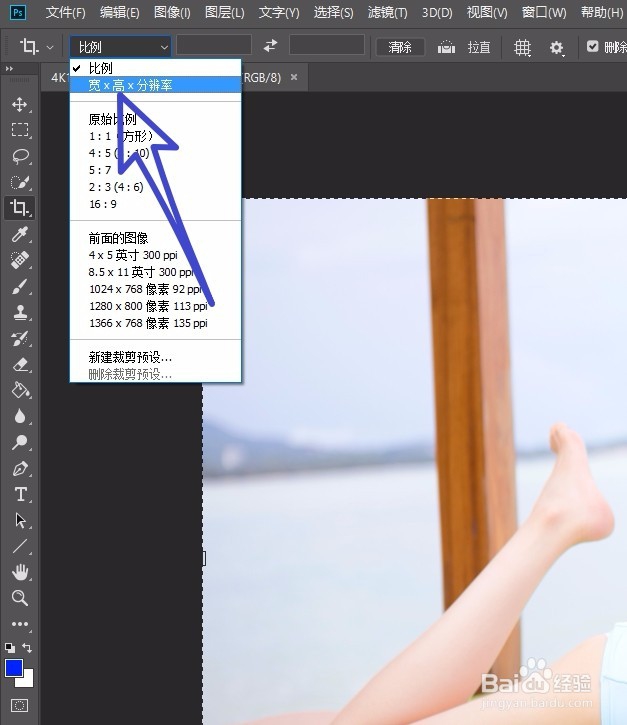The height and width of the screenshot is (725, 627).
Task: Select the Quick Selection tool
Action: [20, 182]
